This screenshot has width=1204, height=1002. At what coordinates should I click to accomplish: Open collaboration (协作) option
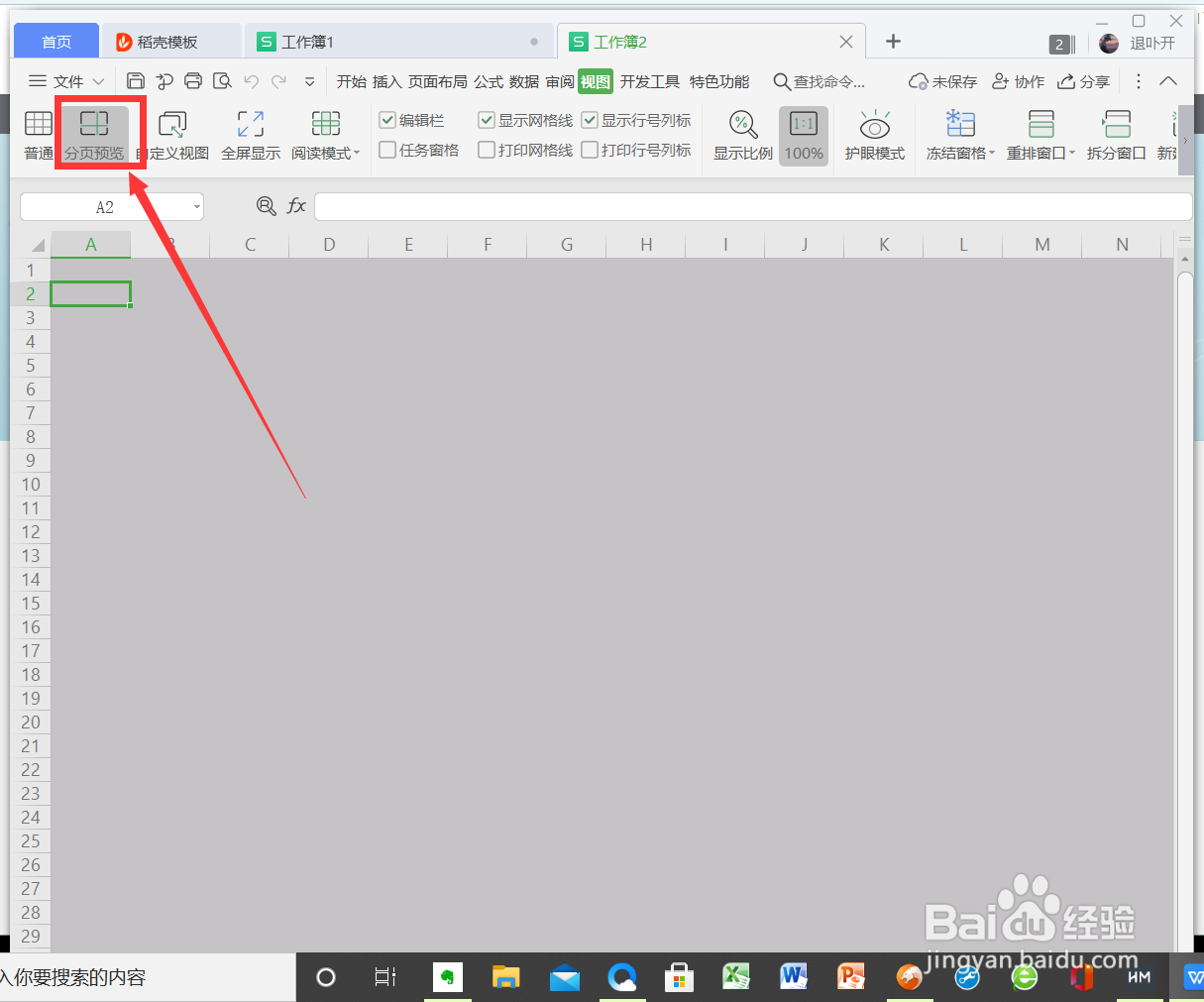(1018, 81)
